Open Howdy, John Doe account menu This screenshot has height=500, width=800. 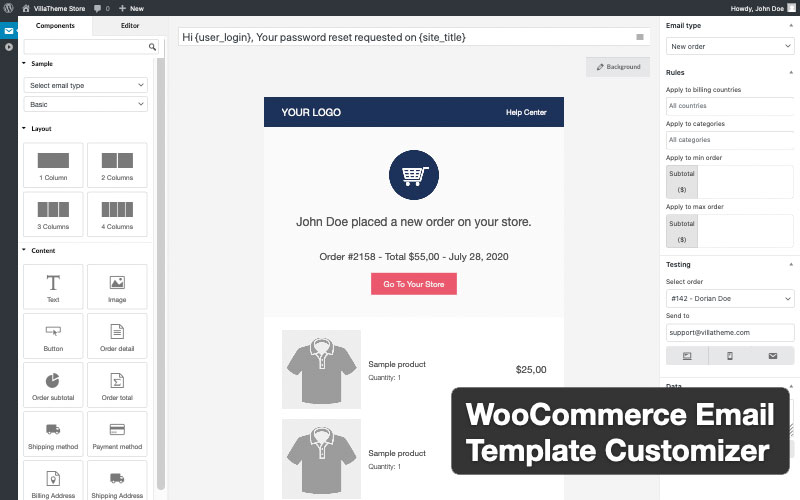point(763,8)
